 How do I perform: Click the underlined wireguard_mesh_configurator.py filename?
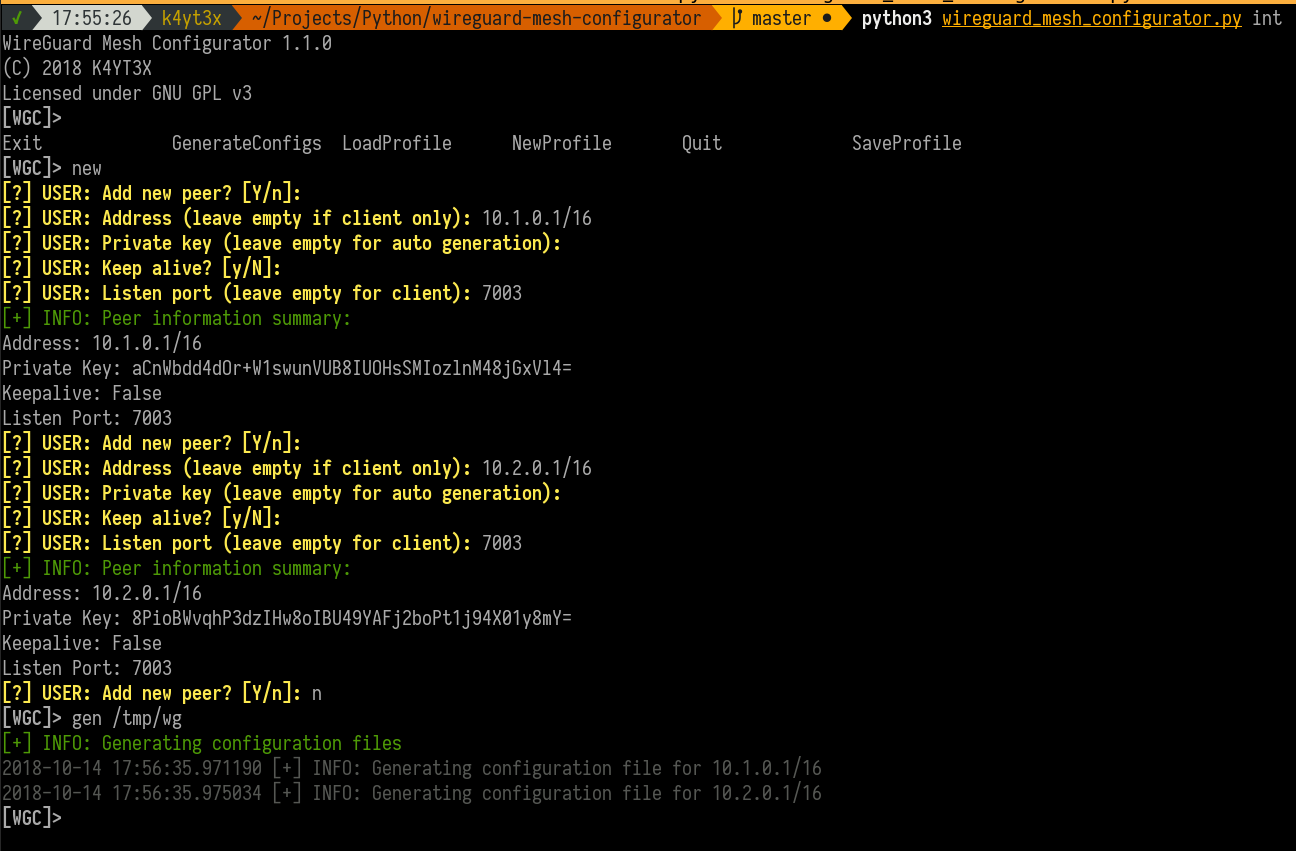pyautogui.click(x=1092, y=18)
